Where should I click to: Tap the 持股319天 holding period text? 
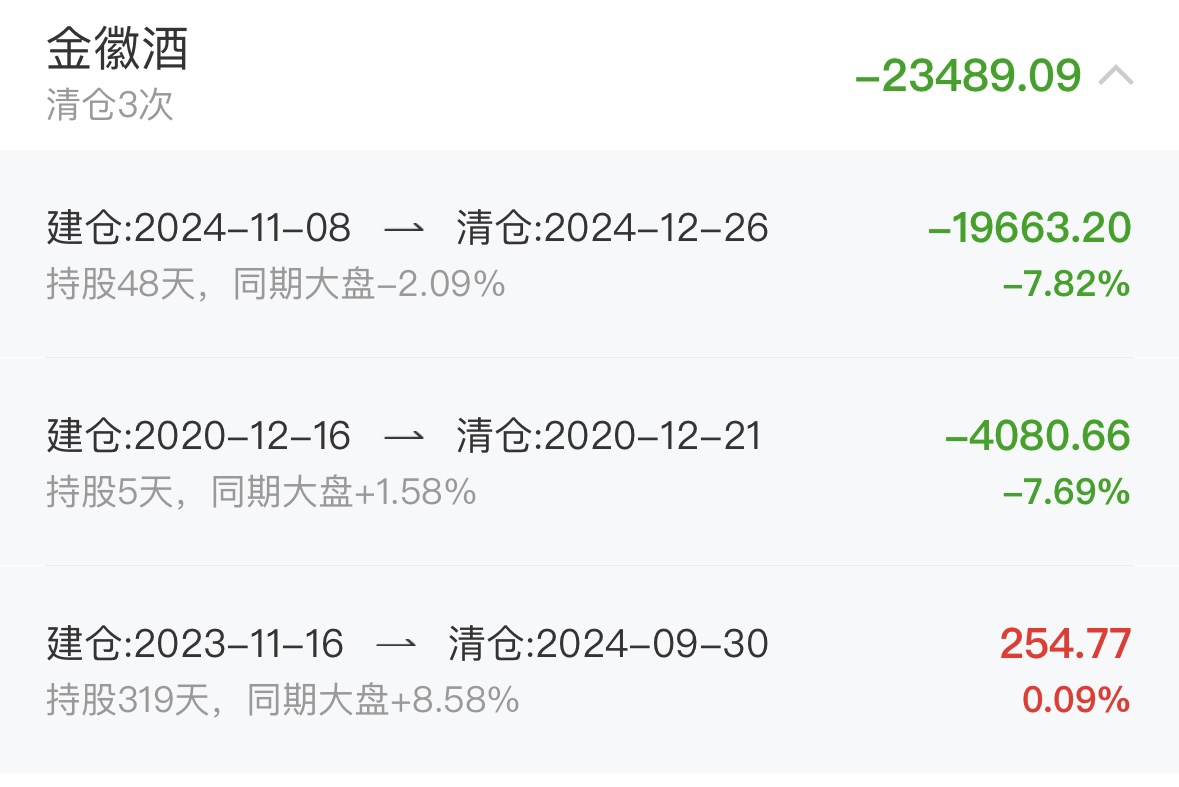pos(128,701)
